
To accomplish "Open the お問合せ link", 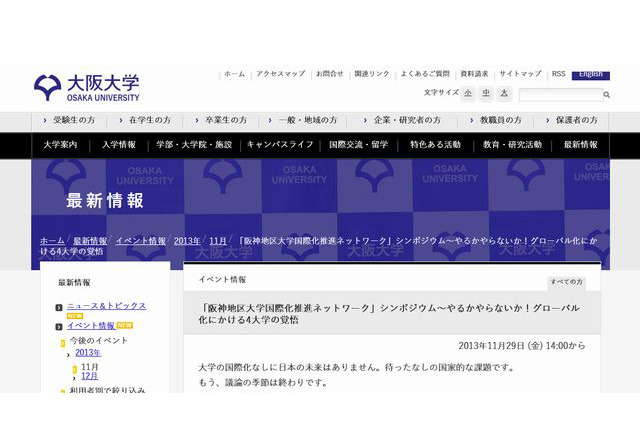I will click(330, 74).
